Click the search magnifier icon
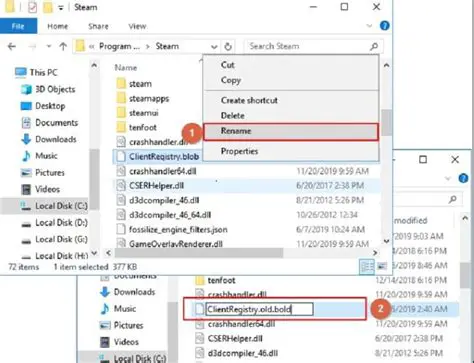 point(374,46)
